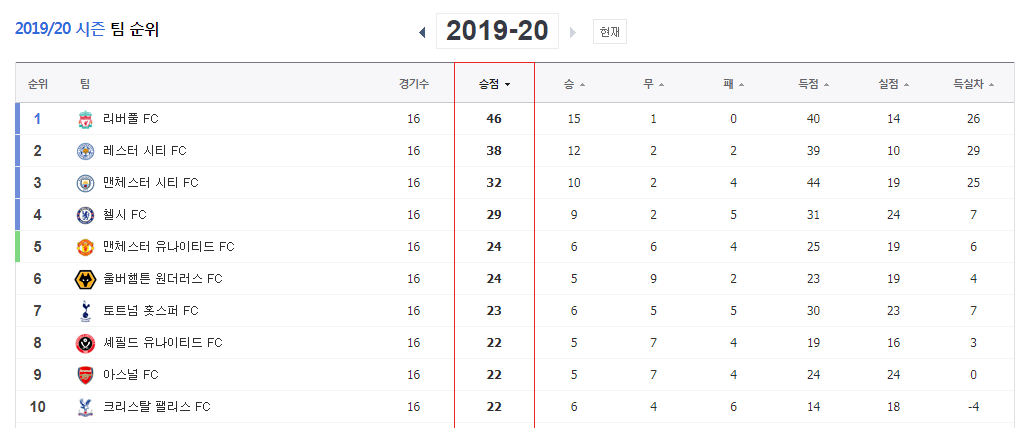Go to next season with right arrow

point(573,32)
